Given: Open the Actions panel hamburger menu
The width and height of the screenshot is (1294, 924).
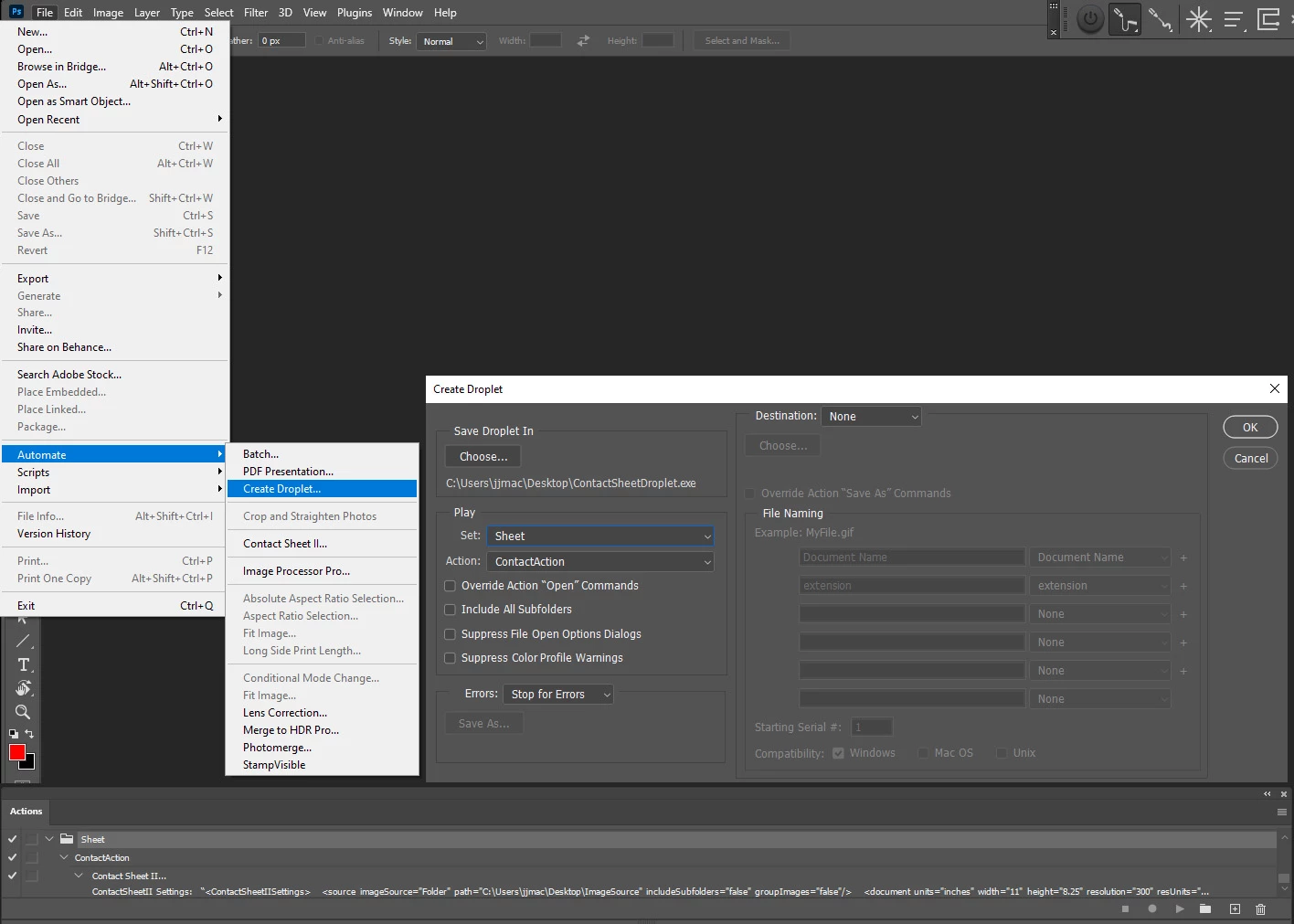Looking at the screenshot, I should tap(1282, 812).
